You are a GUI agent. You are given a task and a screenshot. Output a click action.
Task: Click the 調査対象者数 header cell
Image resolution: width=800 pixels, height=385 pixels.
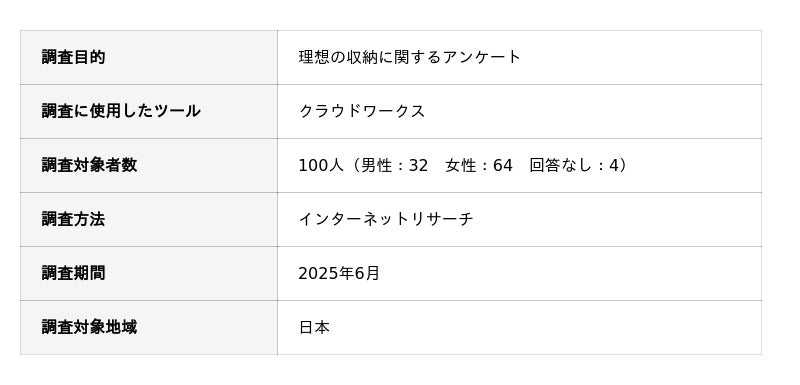pos(148,165)
